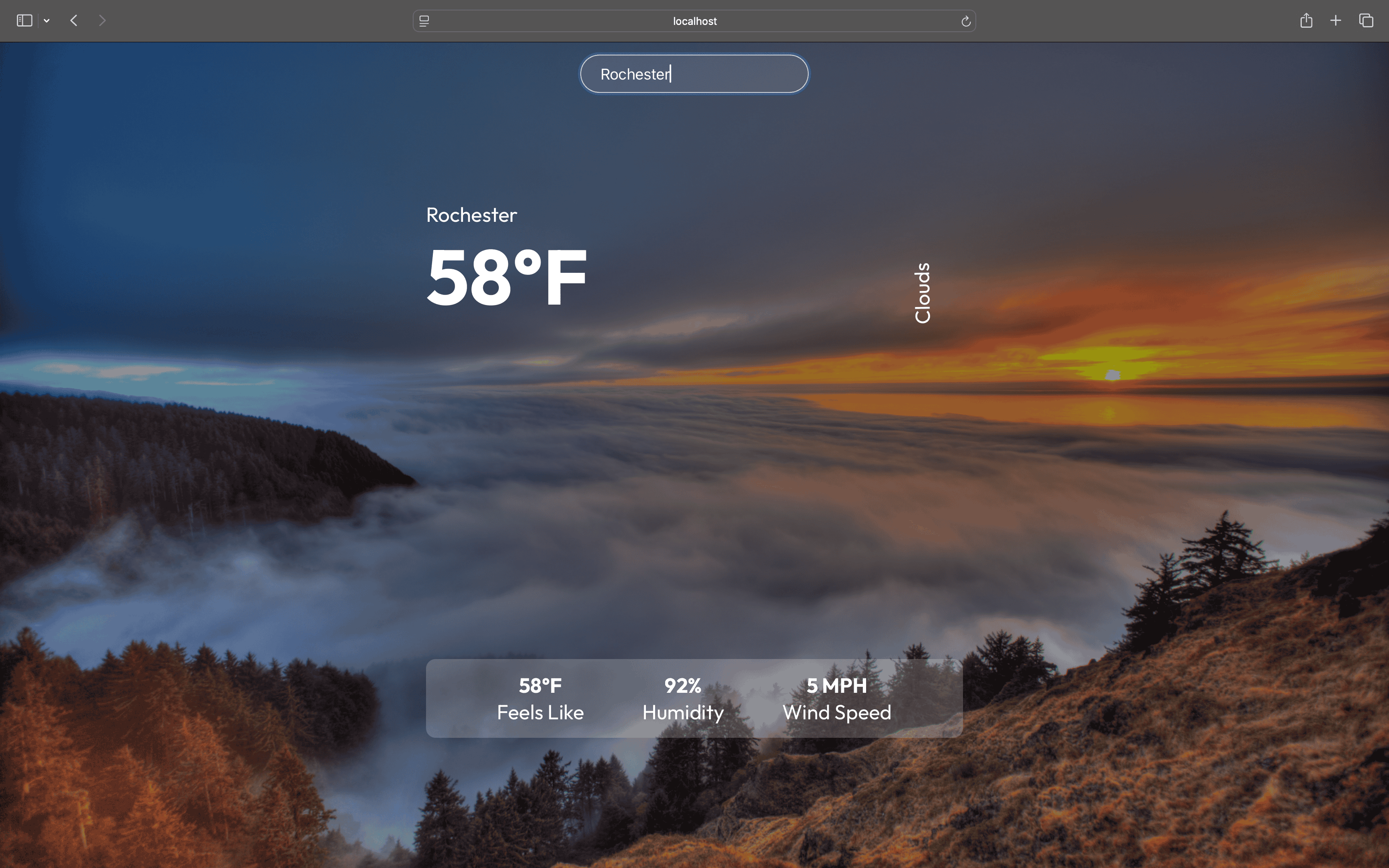The width and height of the screenshot is (1389, 868).
Task: Open the Share menu
Action: 1306,20
